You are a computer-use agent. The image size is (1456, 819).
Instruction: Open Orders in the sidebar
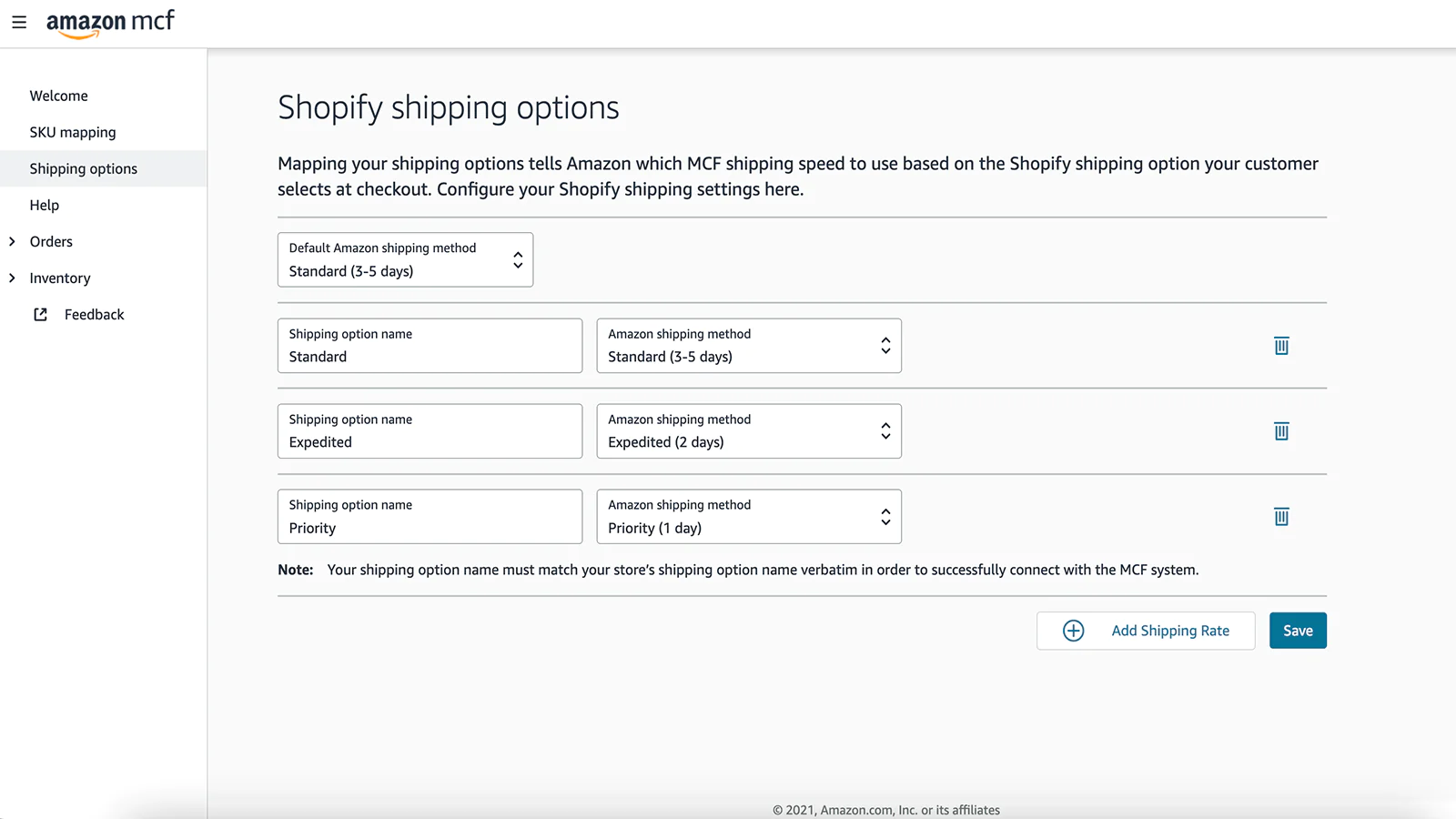click(x=51, y=241)
